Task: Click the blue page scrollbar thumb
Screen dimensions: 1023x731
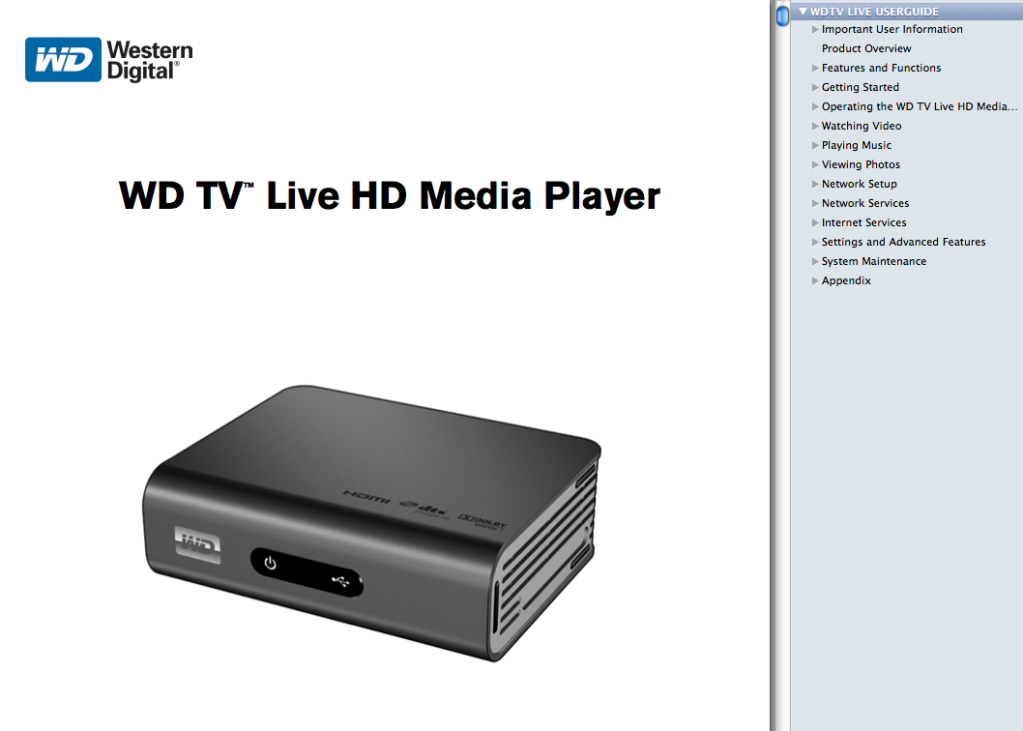Action: click(782, 15)
